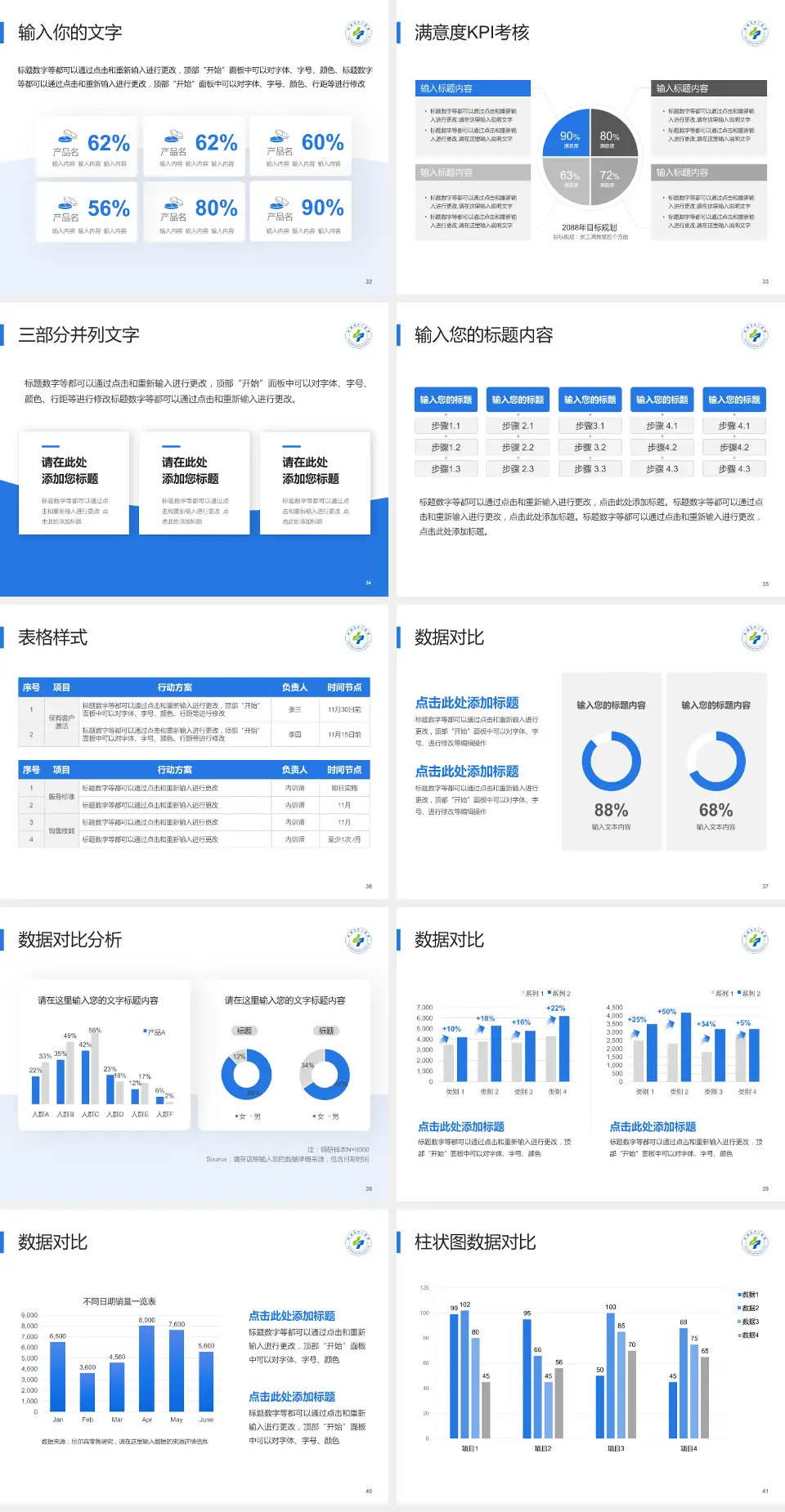Click the logo on 柱状图数据对比 slide
This screenshot has width=785, height=1512.
pyautogui.click(x=754, y=1243)
